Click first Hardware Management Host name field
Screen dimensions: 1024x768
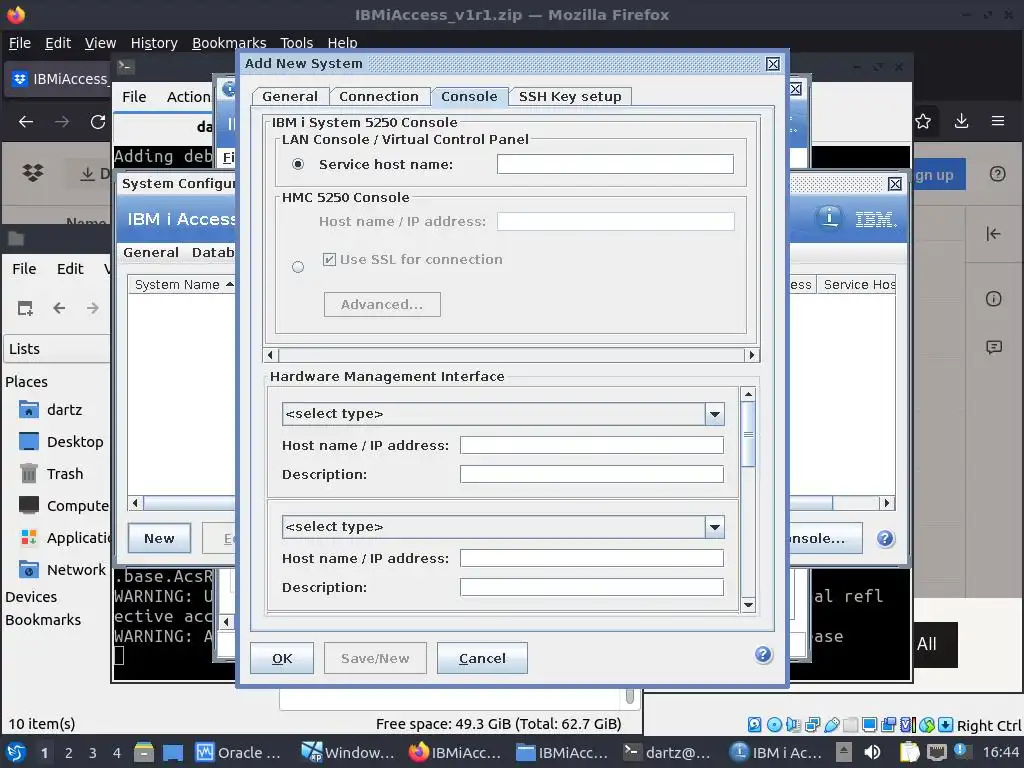[x=592, y=445]
